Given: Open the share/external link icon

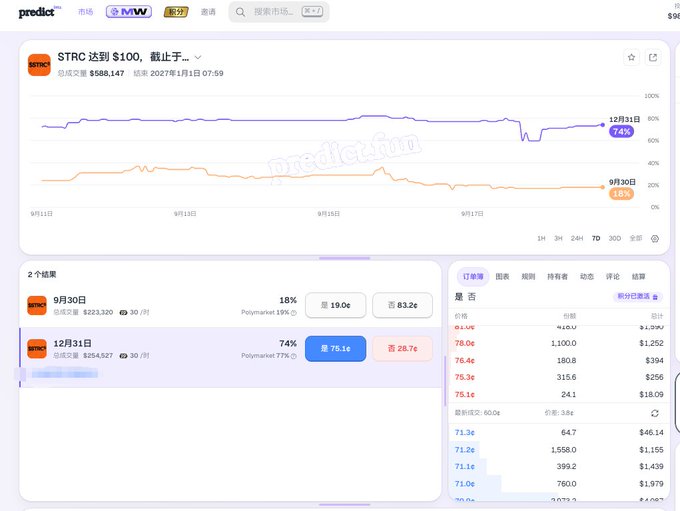Looking at the screenshot, I should pyautogui.click(x=653, y=57).
